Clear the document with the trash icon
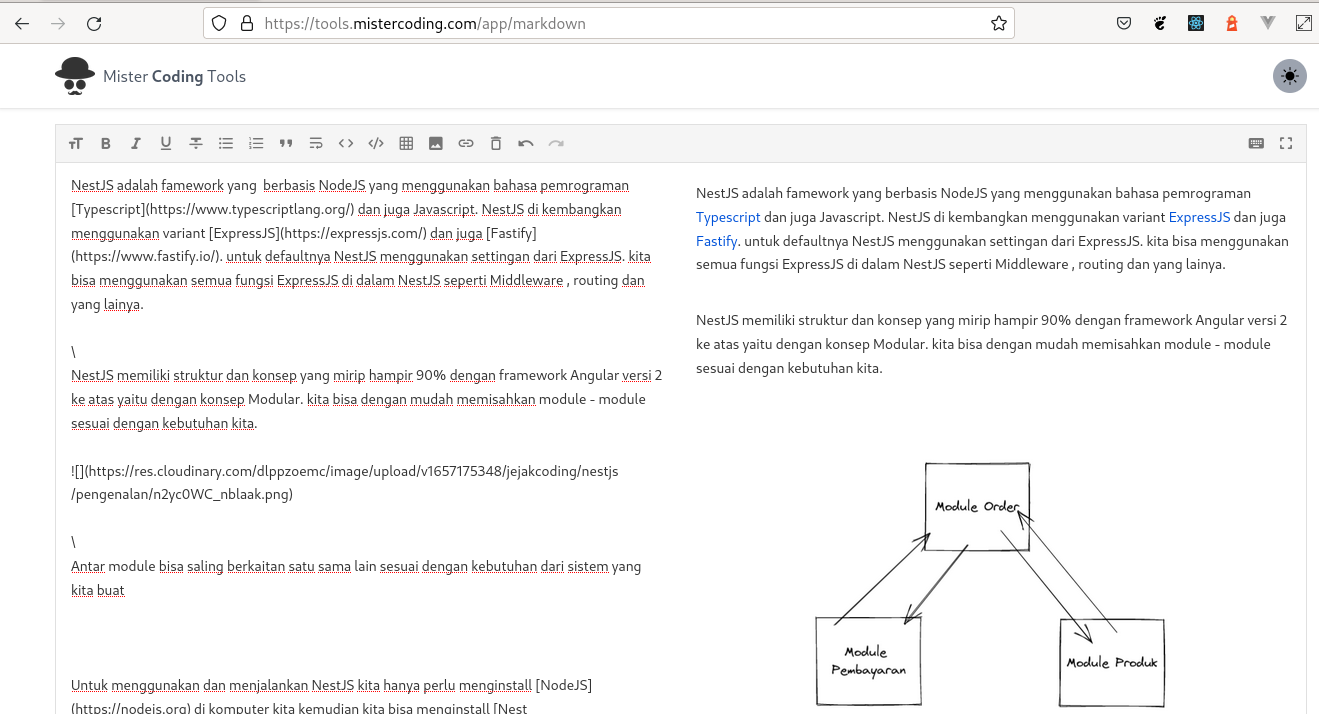1319x714 pixels. click(x=496, y=143)
